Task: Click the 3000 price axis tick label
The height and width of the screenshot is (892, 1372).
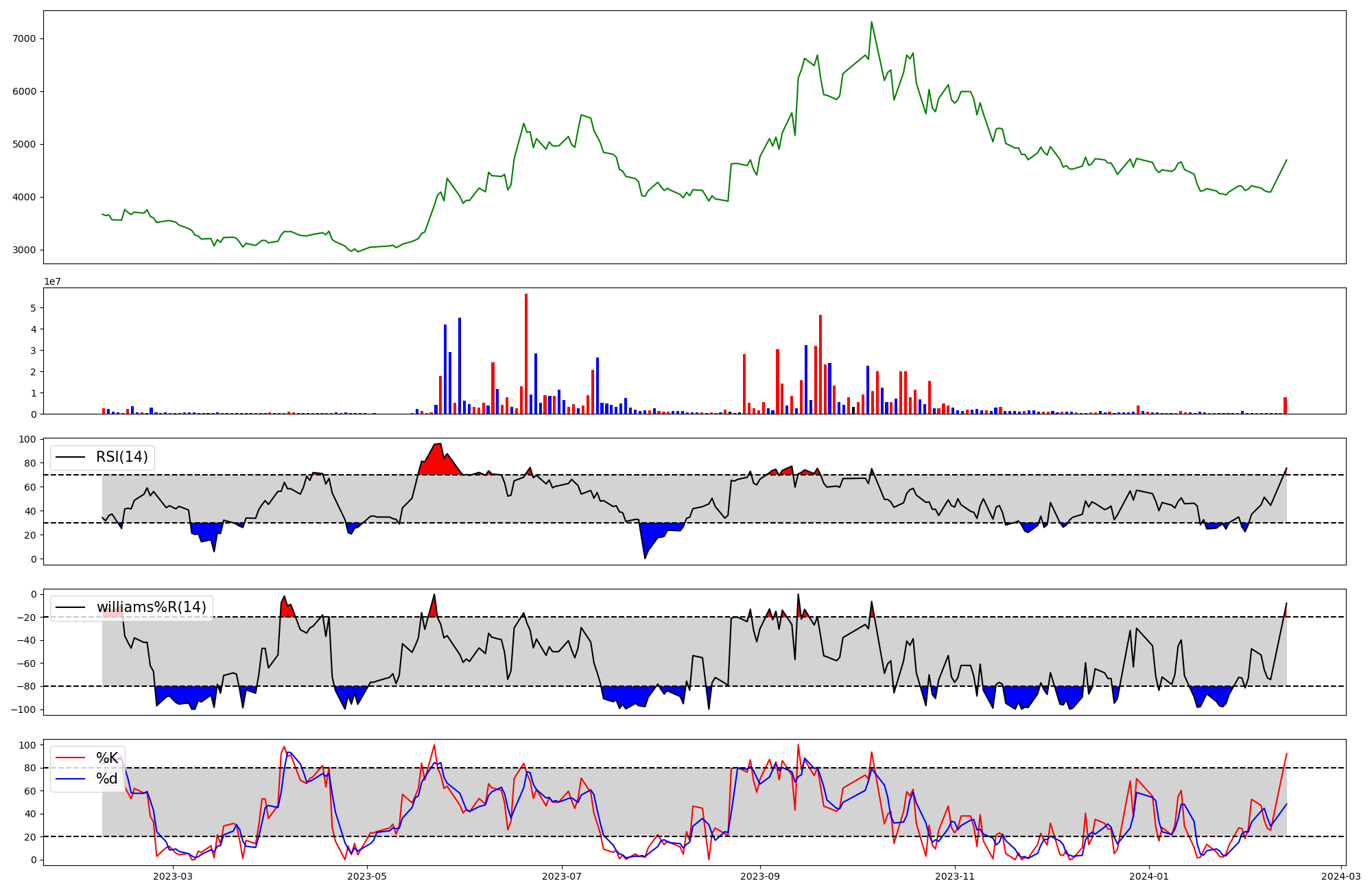Action: [25, 250]
